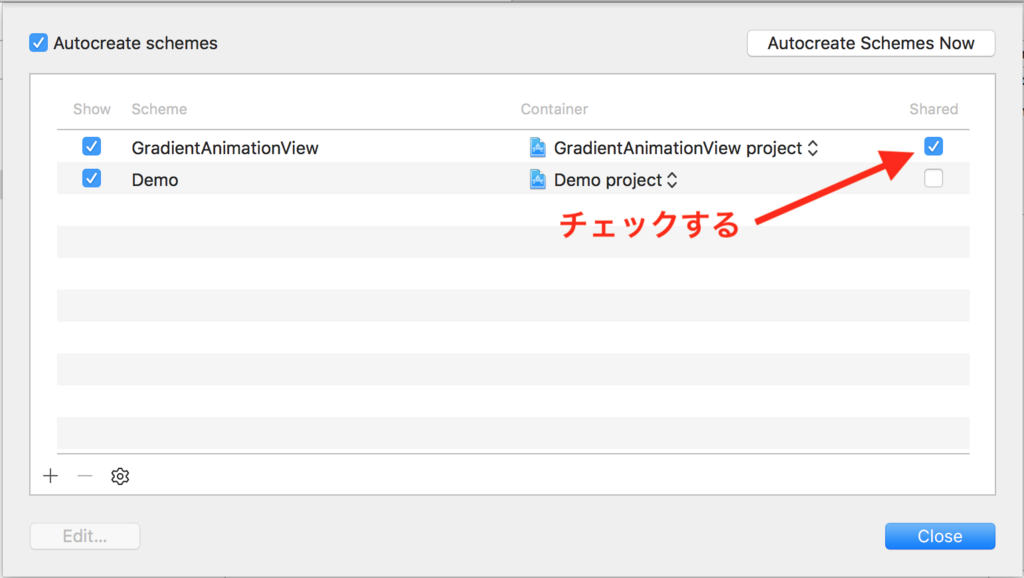The width and height of the screenshot is (1024, 578).
Task: Uncheck Show for GradientAnimationView scheme
Action: [x=91, y=146]
